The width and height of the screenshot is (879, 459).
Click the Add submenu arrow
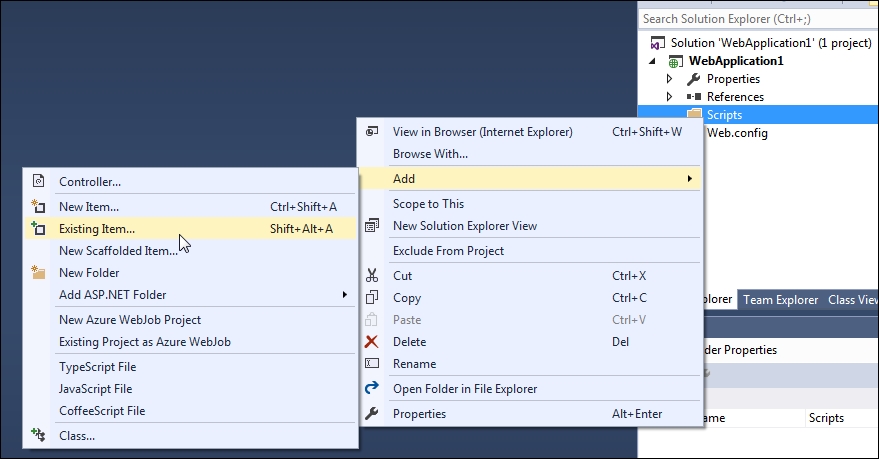690,178
